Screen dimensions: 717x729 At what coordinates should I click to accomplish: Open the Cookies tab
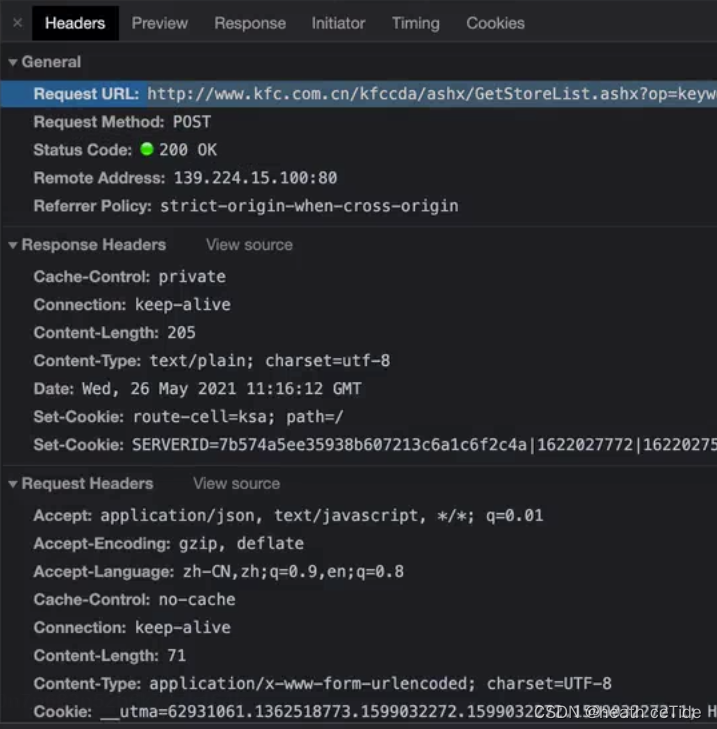[x=495, y=23]
